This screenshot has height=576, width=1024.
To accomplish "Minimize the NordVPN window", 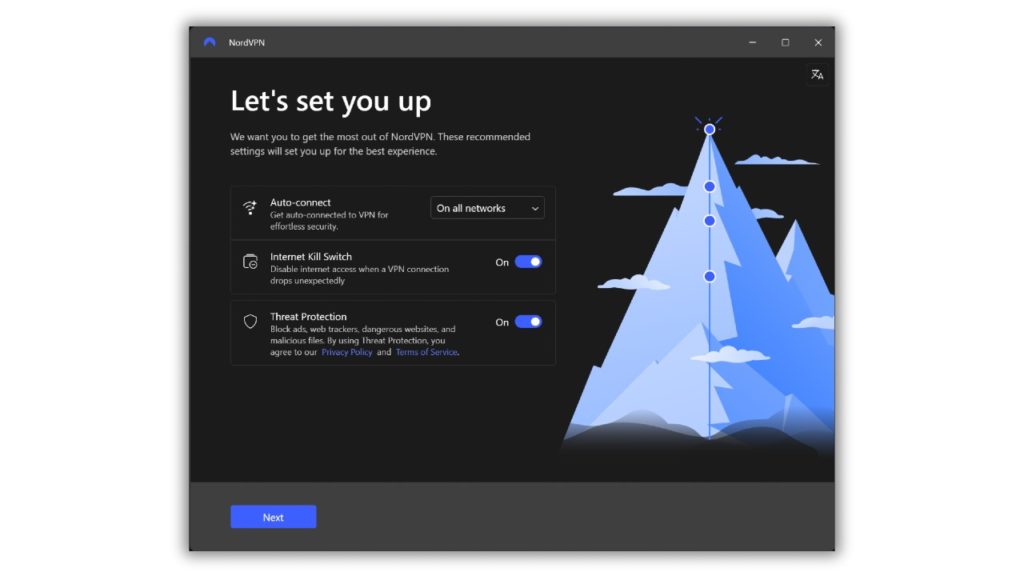I will pos(752,42).
